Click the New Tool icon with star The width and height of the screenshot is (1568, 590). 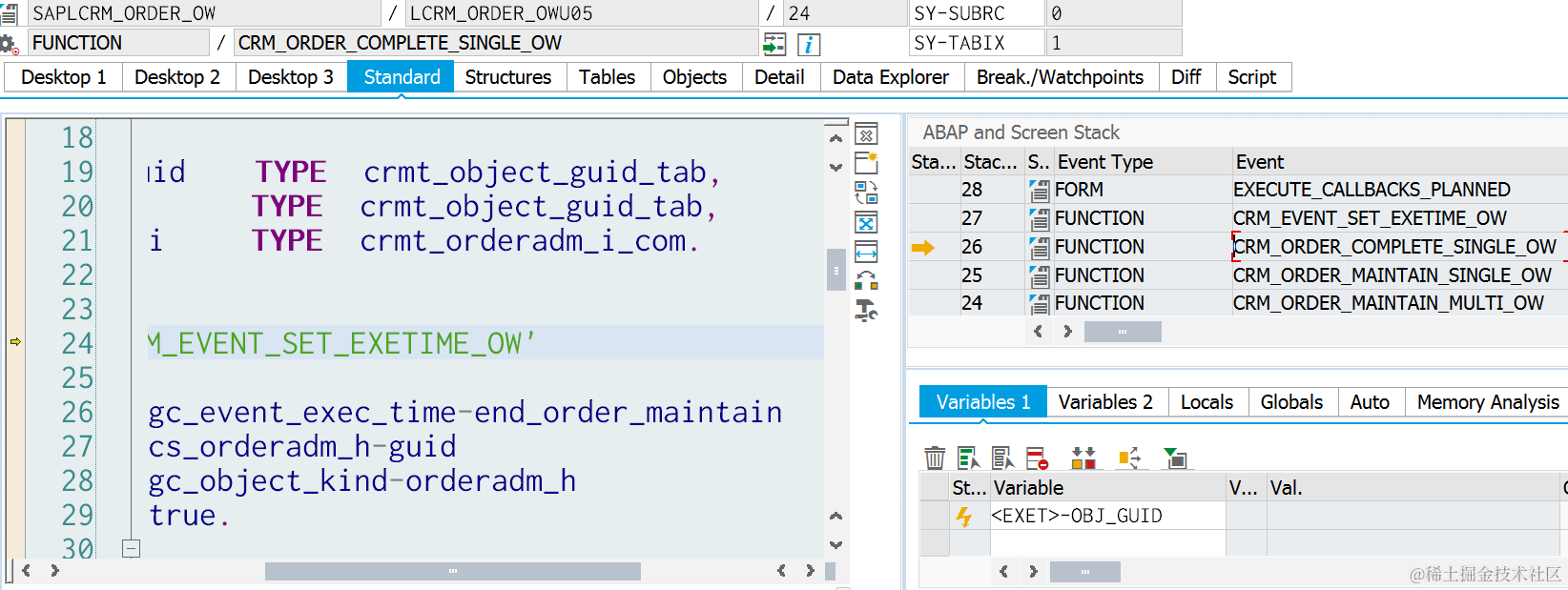(x=866, y=163)
